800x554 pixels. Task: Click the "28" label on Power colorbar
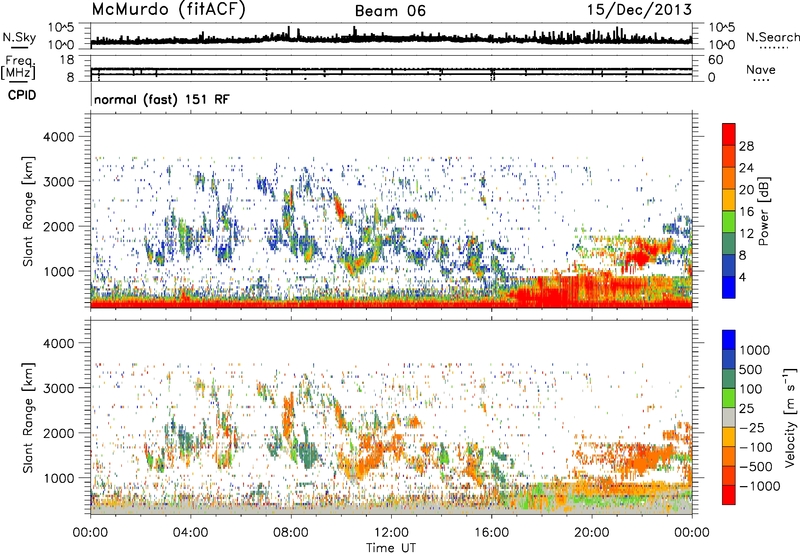pos(746,146)
